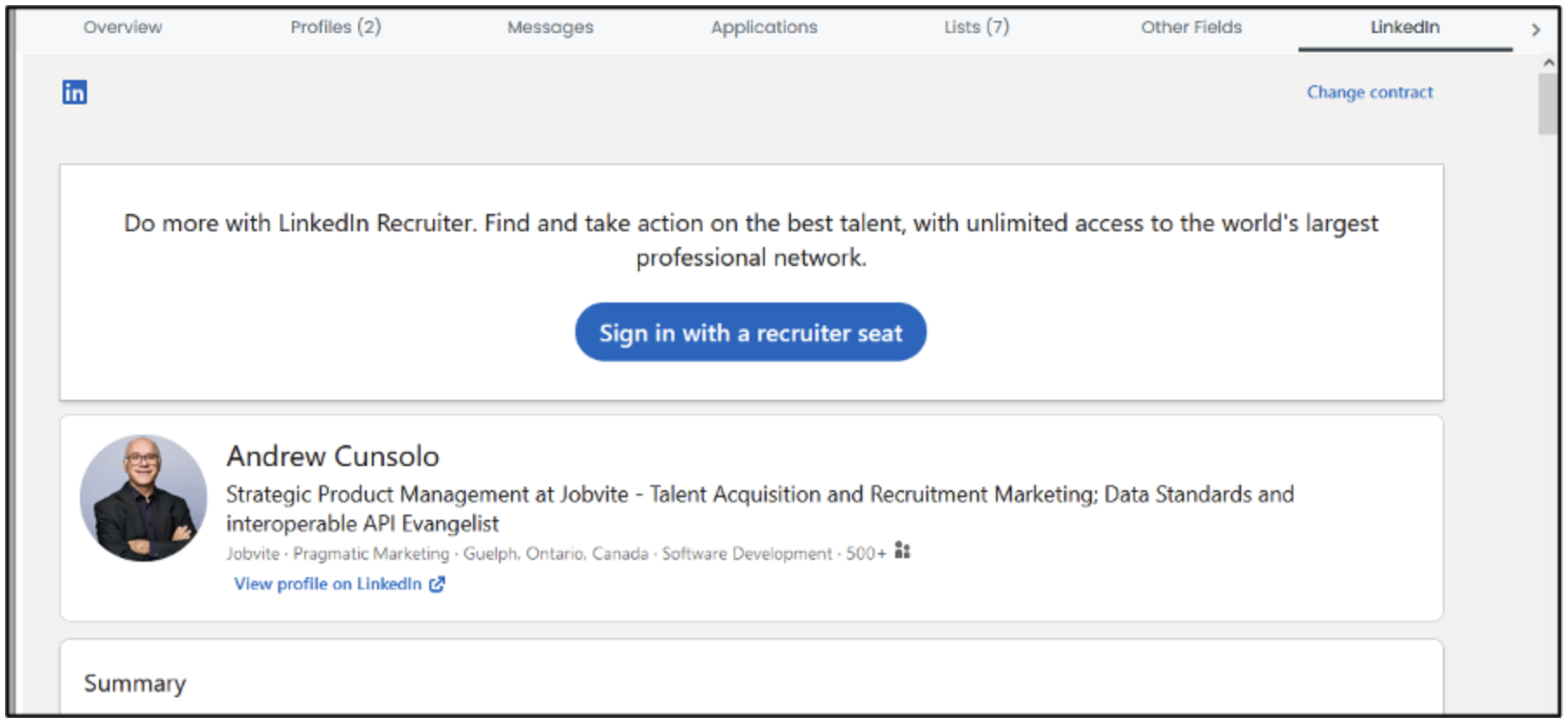This screenshot has width=1568, height=725.
Task: Open the Overview tab
Action: click(123, 27)
